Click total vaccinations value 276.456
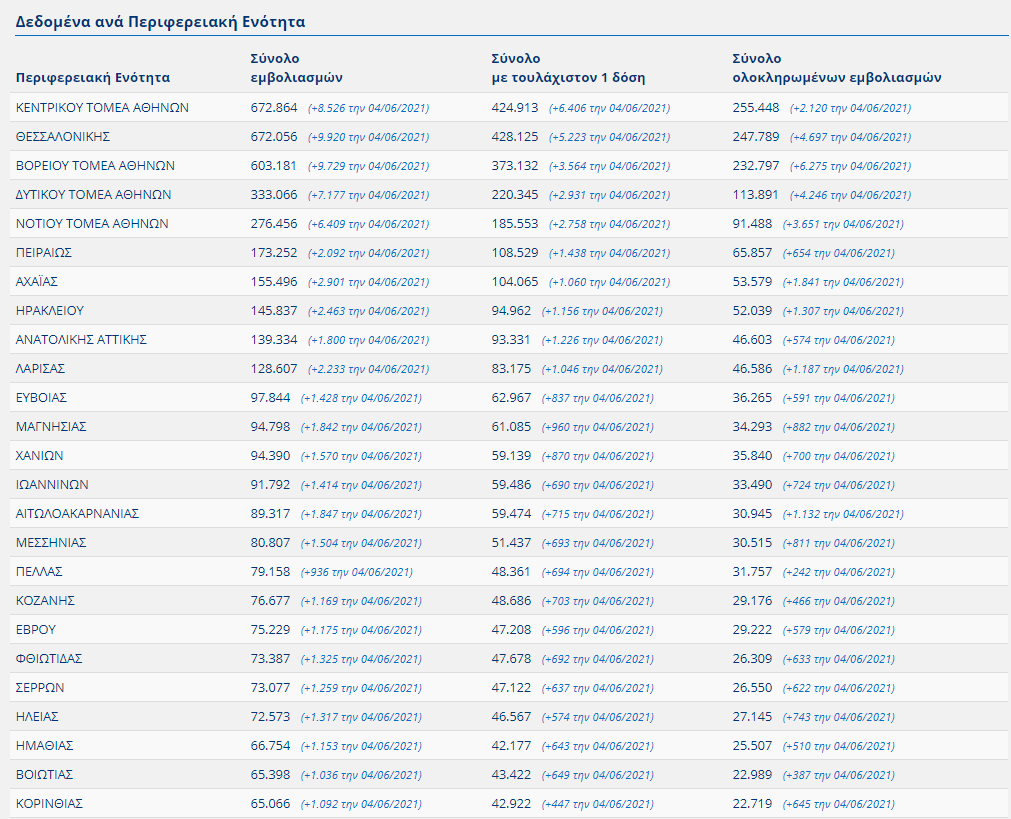The height and width of the screenshot is (819, 1011). (x=274, y=224)
